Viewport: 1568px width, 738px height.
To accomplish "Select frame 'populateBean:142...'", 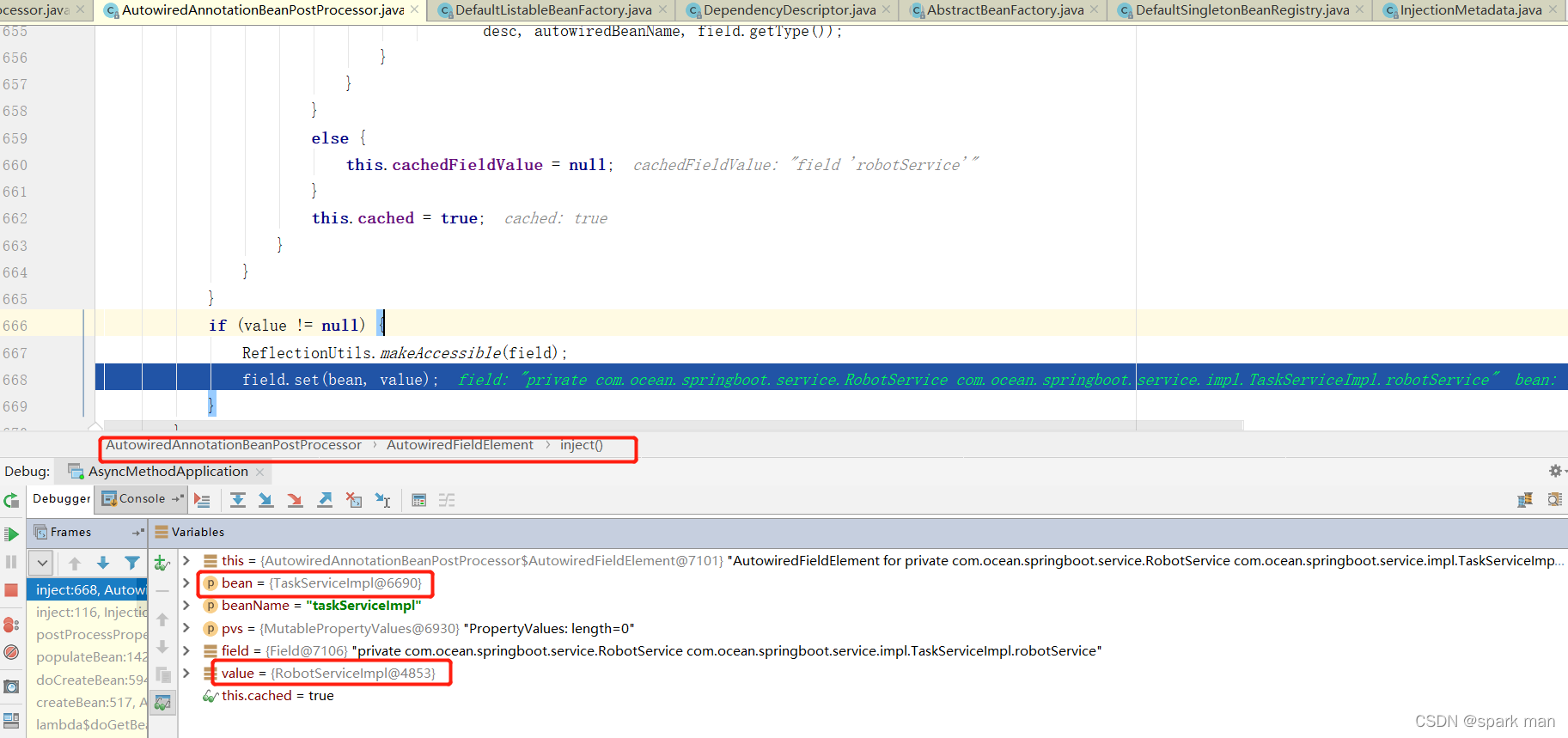I will [x=87, y=657].
